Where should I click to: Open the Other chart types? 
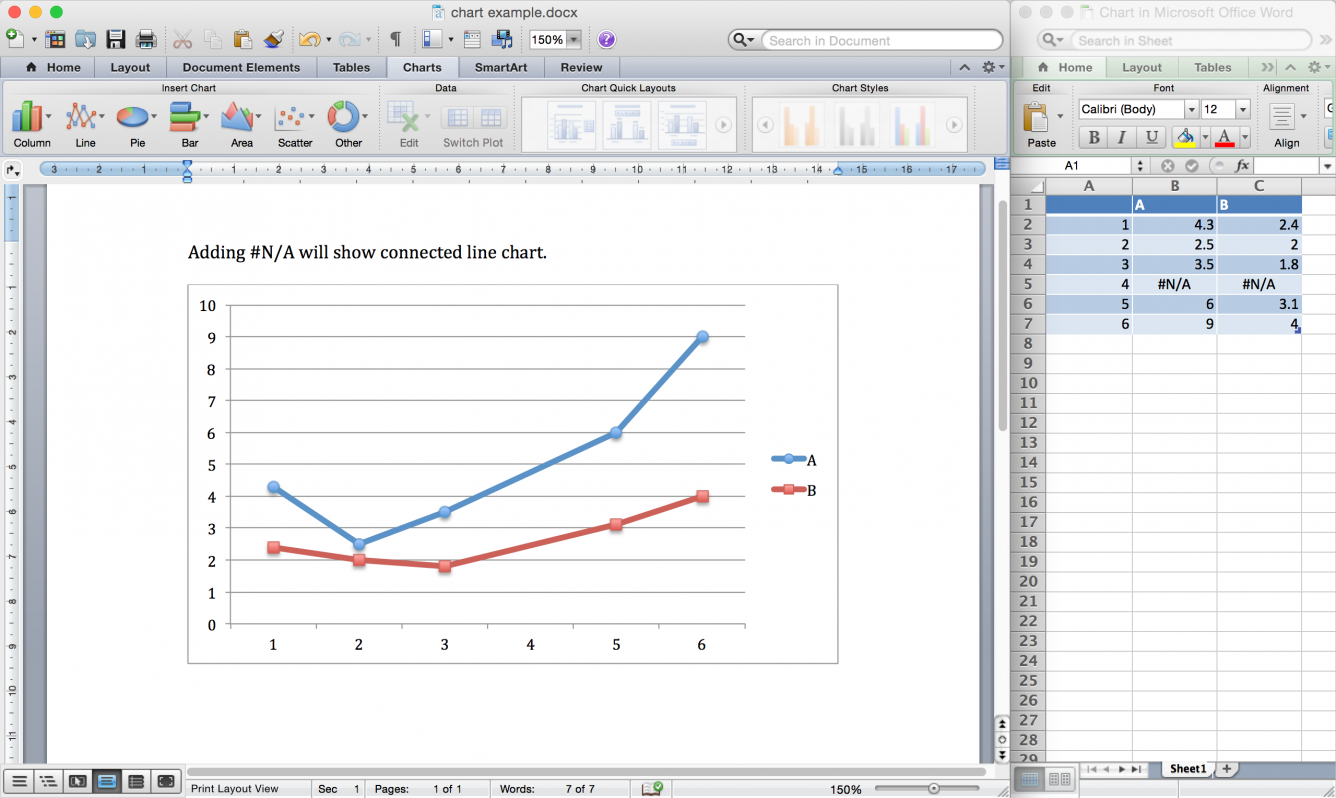(345, 120)
